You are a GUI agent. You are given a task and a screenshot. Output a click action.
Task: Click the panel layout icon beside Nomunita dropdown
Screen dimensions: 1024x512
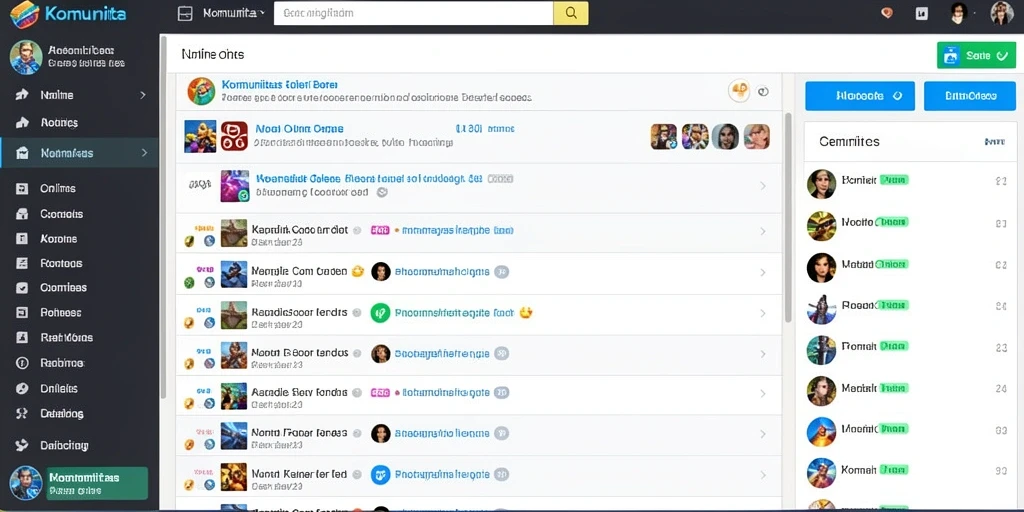tap(185, 13)
